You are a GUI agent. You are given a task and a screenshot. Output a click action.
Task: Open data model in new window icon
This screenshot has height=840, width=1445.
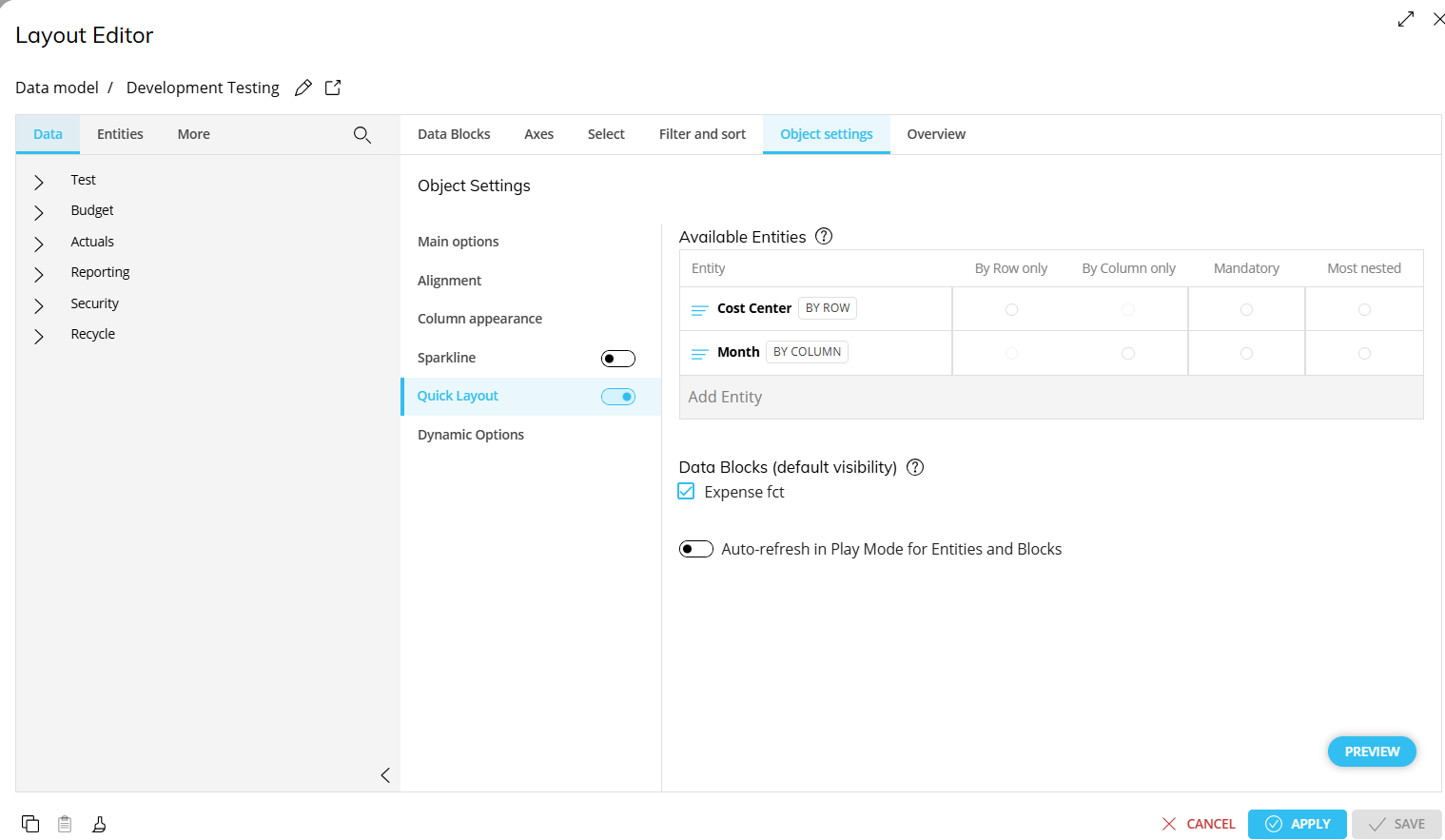(x=333, y=88)
